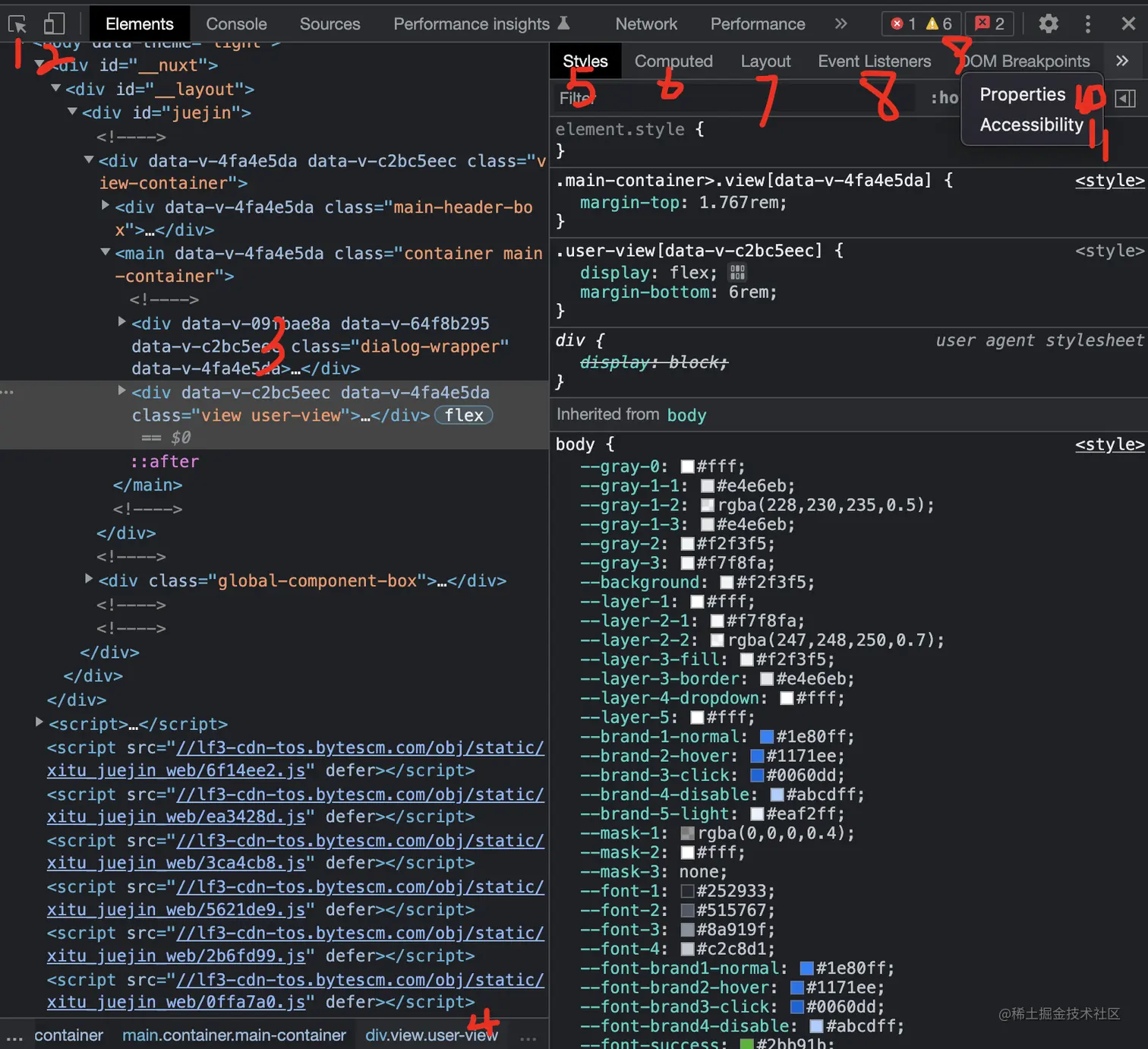1148x1049 pixels.
Task: Open the flexbox editor icon beside display: flex
Action: [x=737, y=273]
